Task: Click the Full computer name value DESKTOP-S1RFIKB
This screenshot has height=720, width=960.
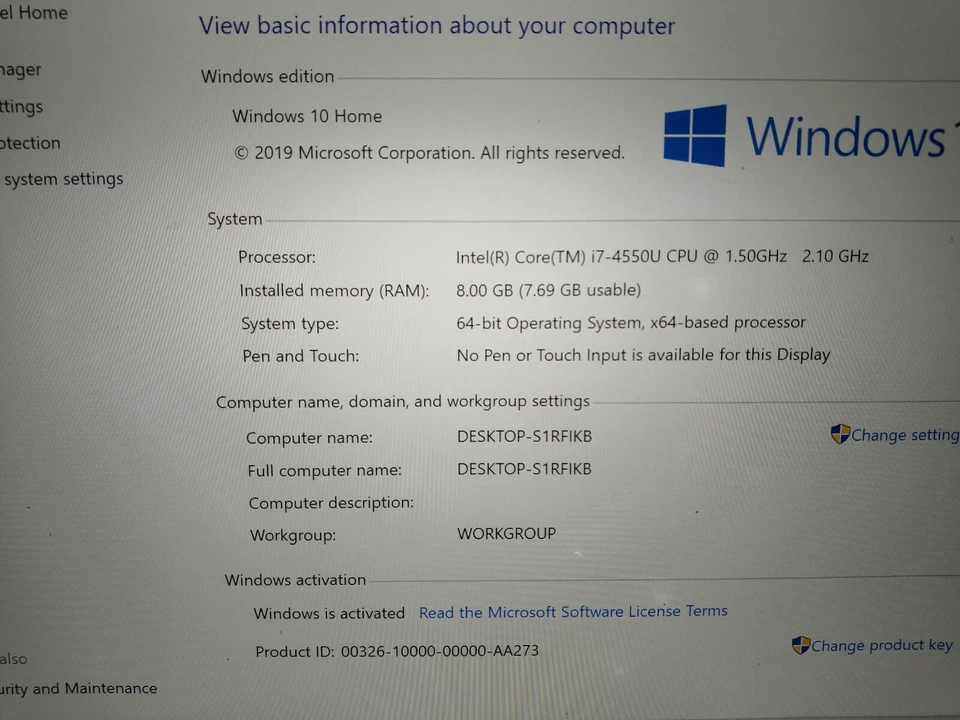Action: tap(524, 469)
